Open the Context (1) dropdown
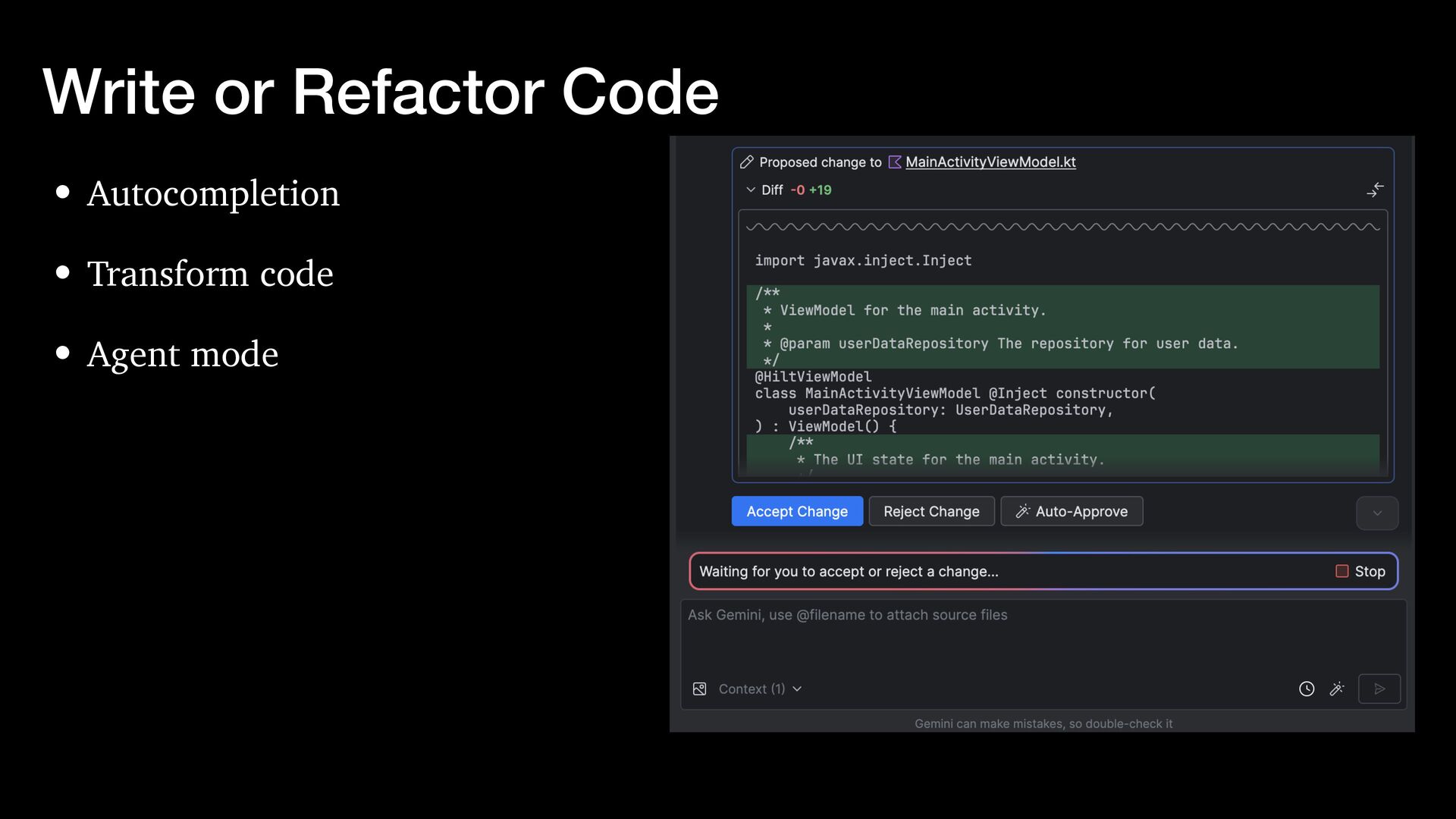This screenshot has width=1456, height=819. [x=760, y=689]
